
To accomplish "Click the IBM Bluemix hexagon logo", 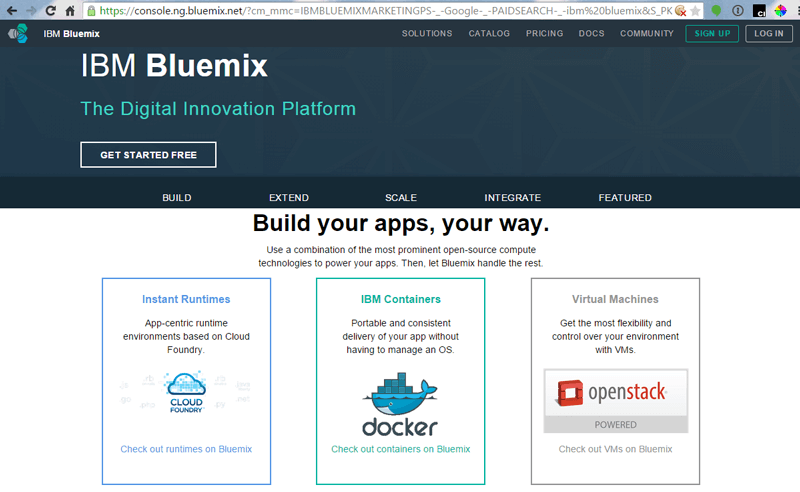I will click(x=18, y=34).
